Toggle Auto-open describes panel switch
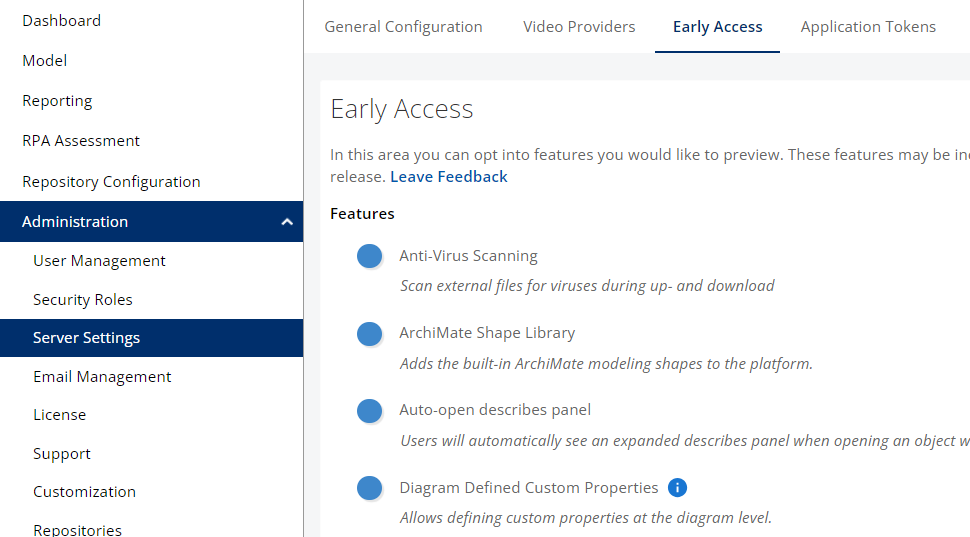Screen dimensions: 970x537 coord(370,410)
